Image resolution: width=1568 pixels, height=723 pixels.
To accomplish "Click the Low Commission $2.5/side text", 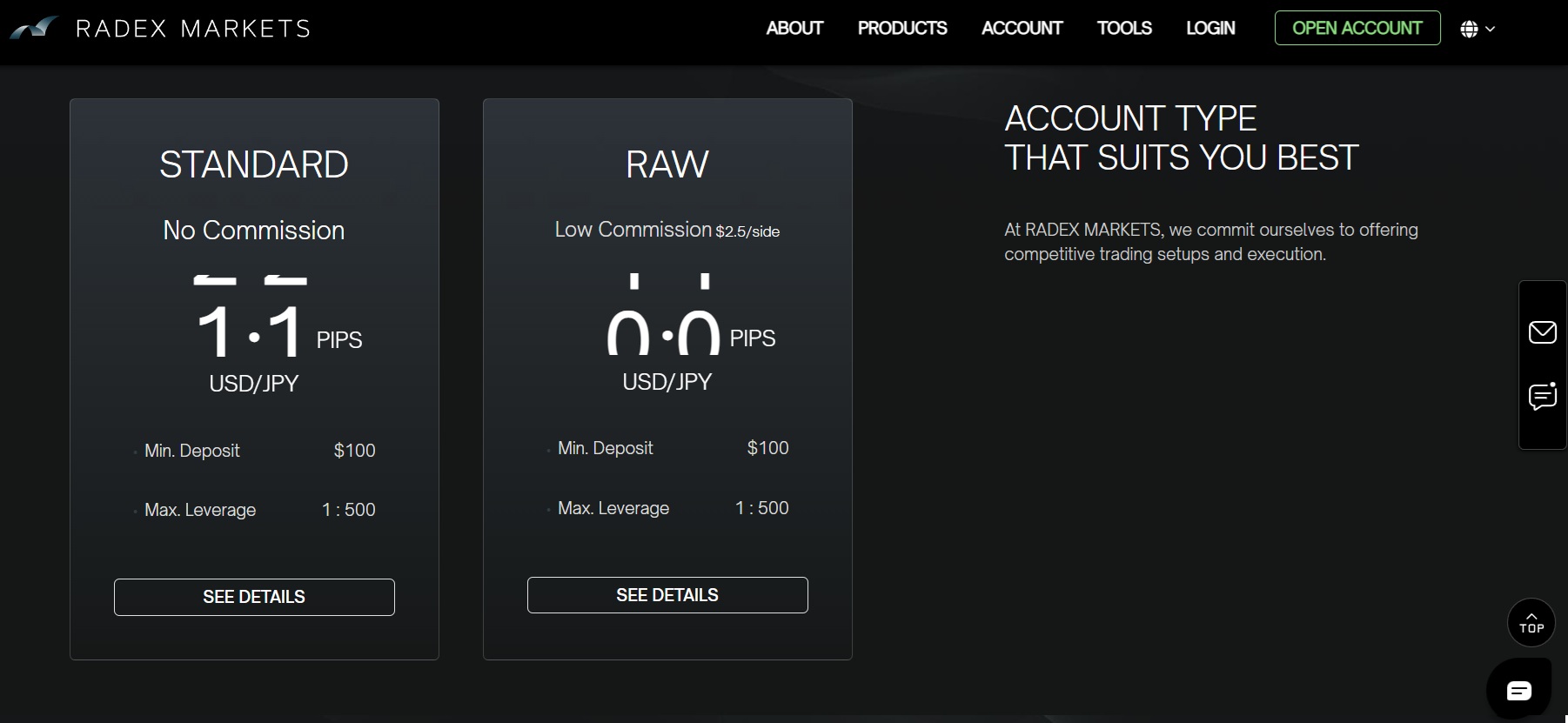I will click(x=667, y=230).
